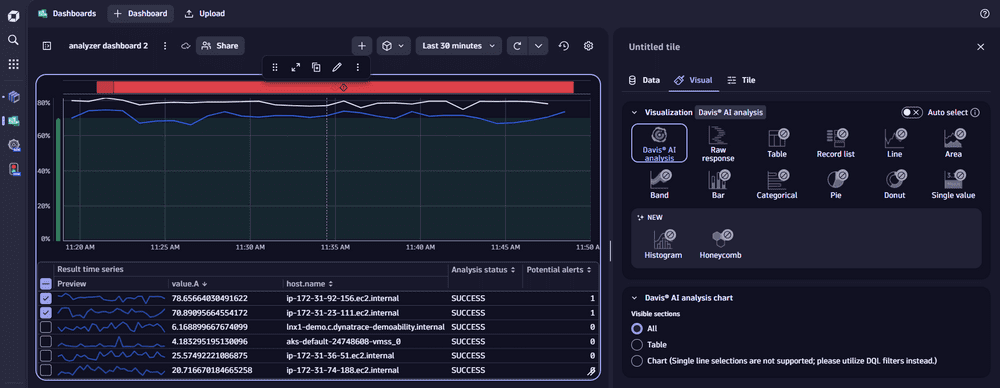Viewport: 1000px width, 388px height.
Task: Switch to the Visual tab
Action: 693,80
